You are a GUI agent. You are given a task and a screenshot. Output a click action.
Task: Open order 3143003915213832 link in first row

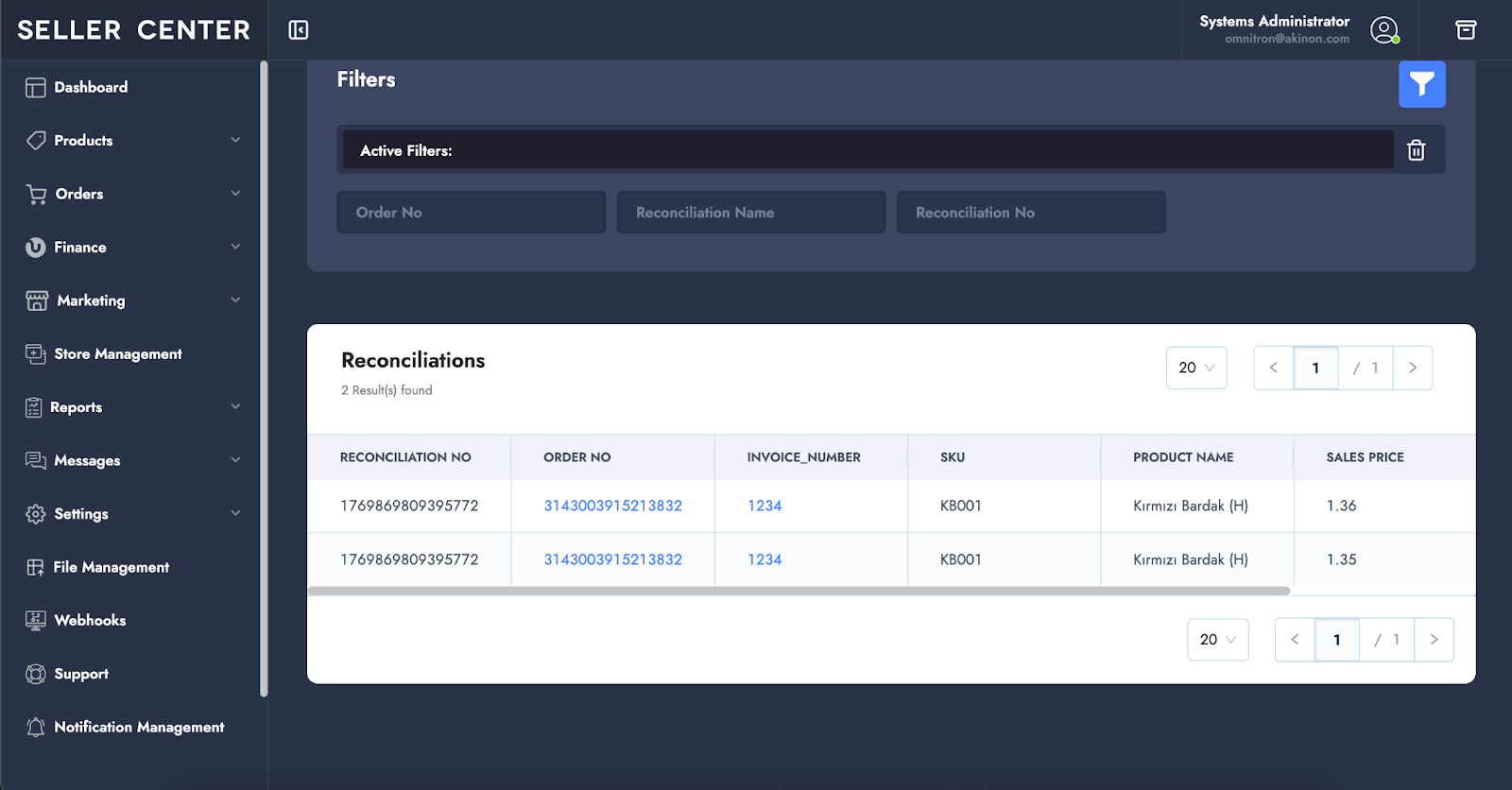tap(612, 506)
